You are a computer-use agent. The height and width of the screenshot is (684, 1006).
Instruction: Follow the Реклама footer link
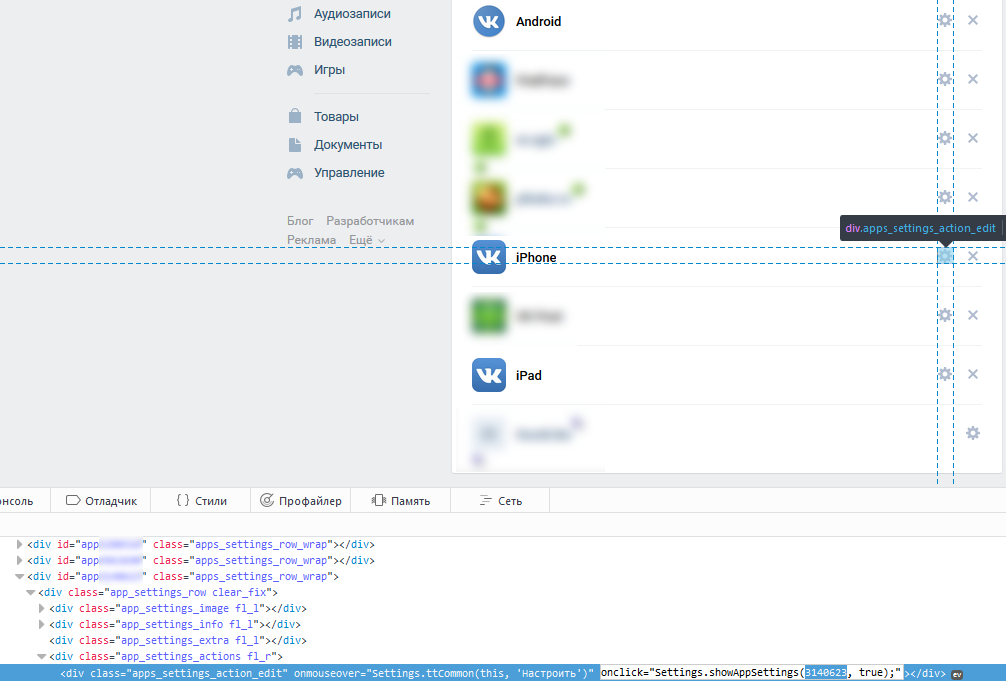click(311, 240)
